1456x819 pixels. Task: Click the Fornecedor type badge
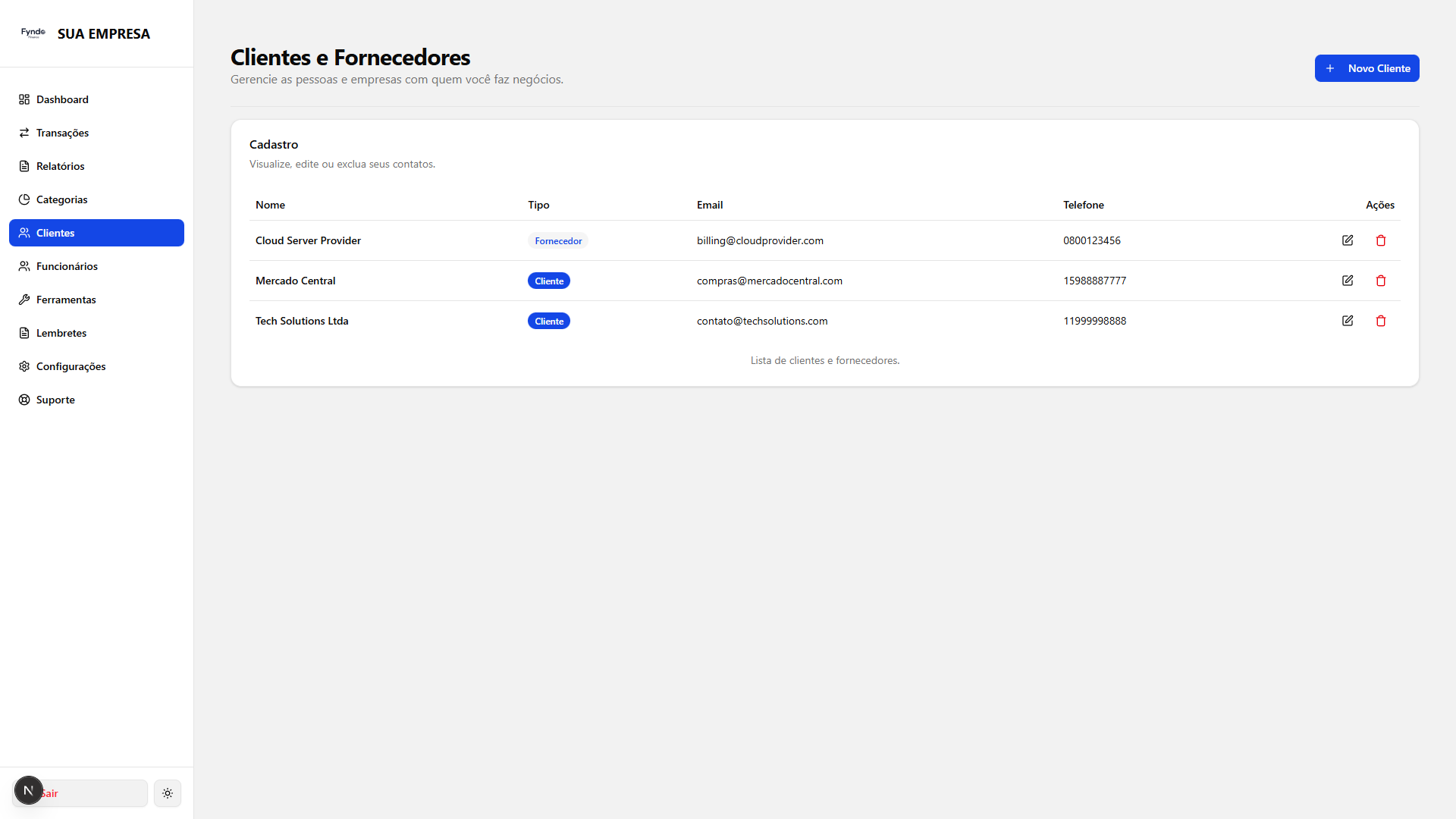pos(558,241)
